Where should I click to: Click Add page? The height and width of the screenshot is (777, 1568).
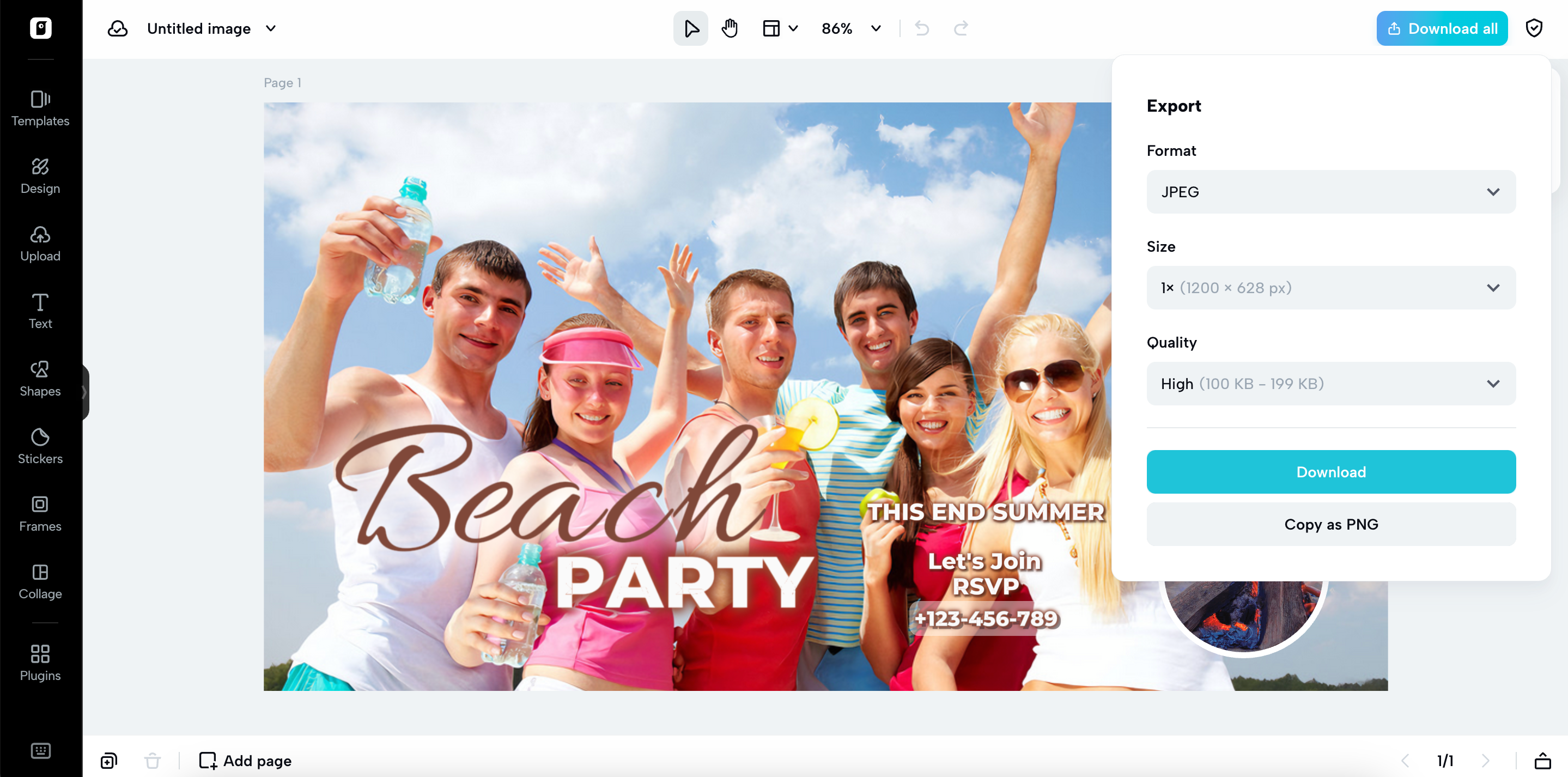[x=245, y=761]
